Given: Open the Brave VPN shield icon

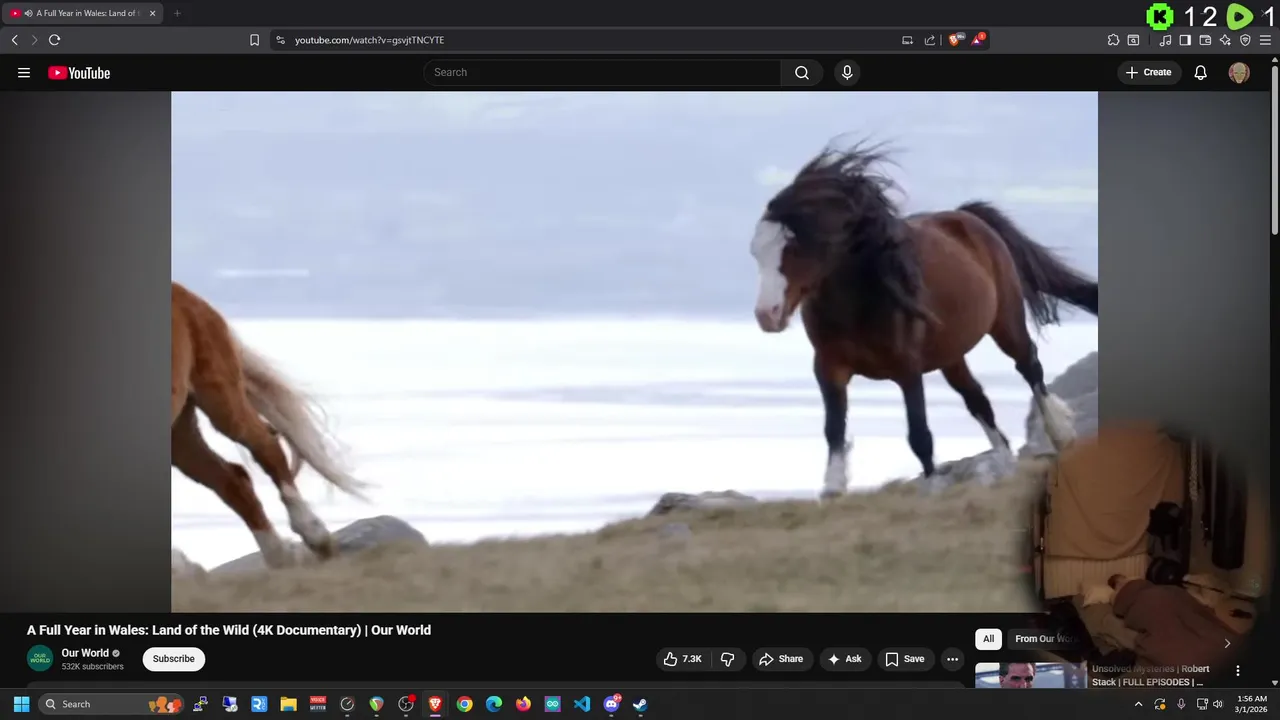Looking at the screenshot, I should tap(1245, 40).
